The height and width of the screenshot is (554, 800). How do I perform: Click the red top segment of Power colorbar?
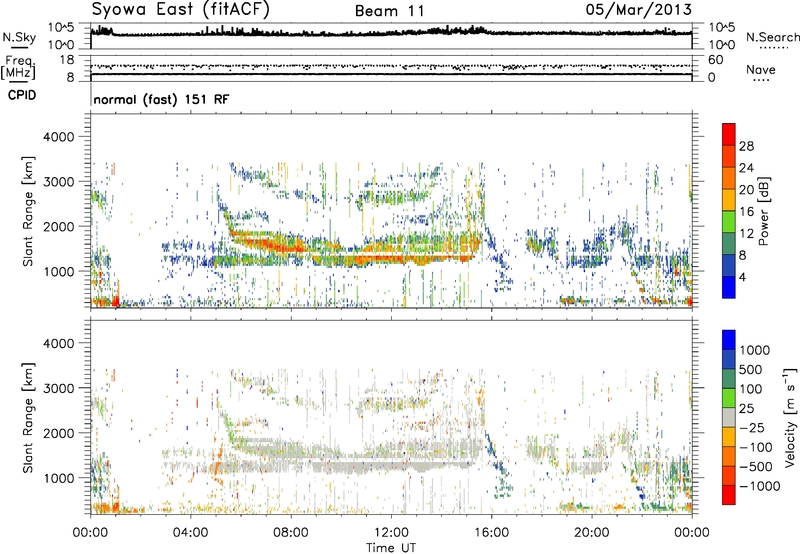click(729, 134)
